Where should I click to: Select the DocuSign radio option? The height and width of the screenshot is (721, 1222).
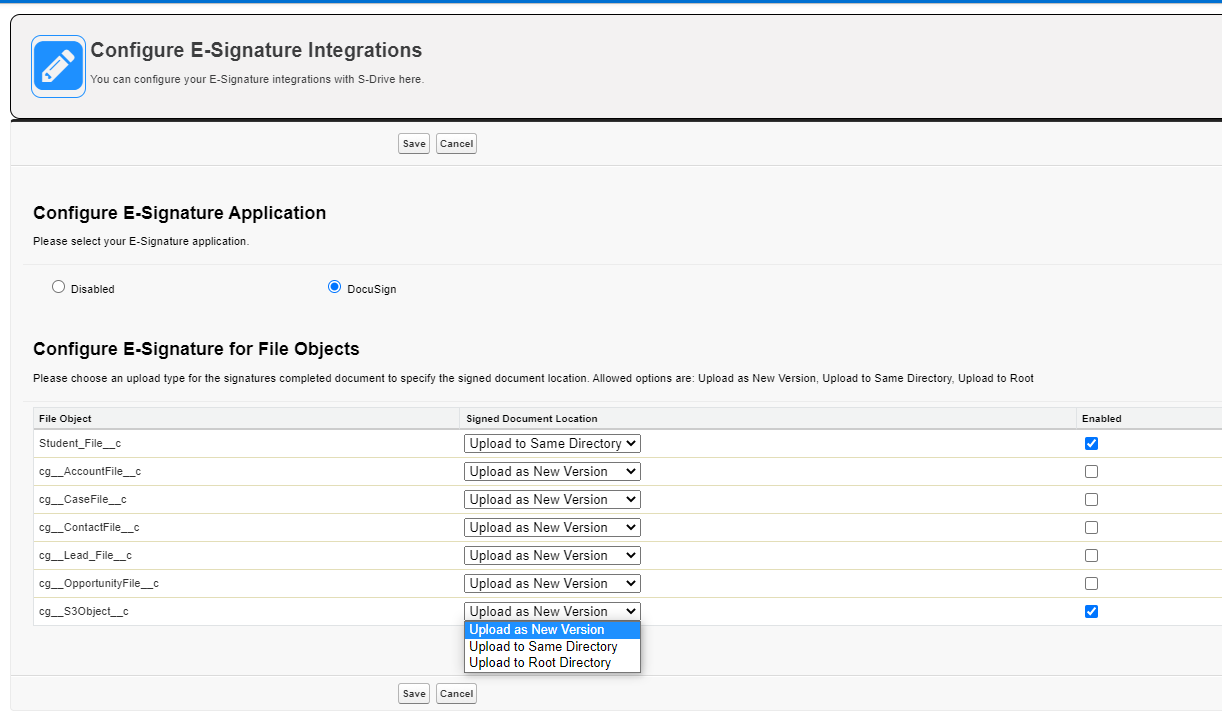coord(334,287)
